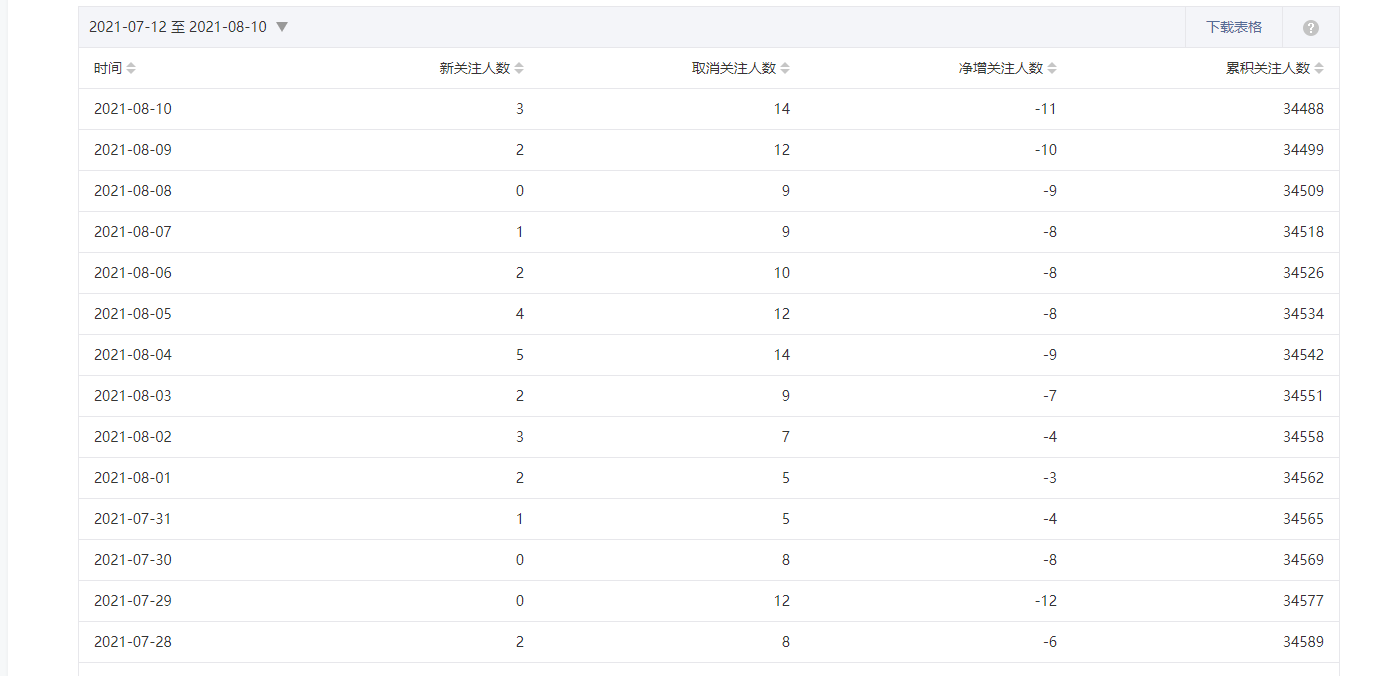The image size is (1395, 676).
Task: Click the 2021-07-12 至 2021-08-10 date range
Action: click(x=177, y=27)
